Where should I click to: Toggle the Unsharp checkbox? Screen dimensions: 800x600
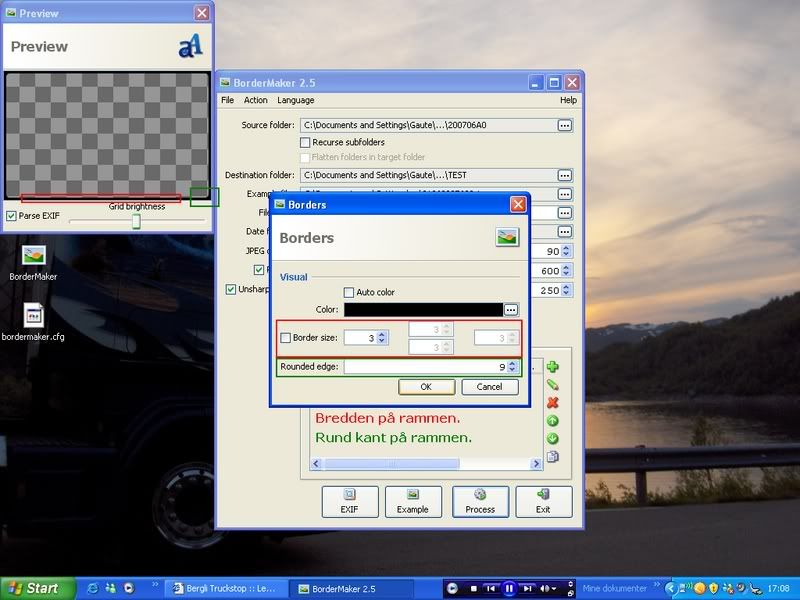pos(231,289)
